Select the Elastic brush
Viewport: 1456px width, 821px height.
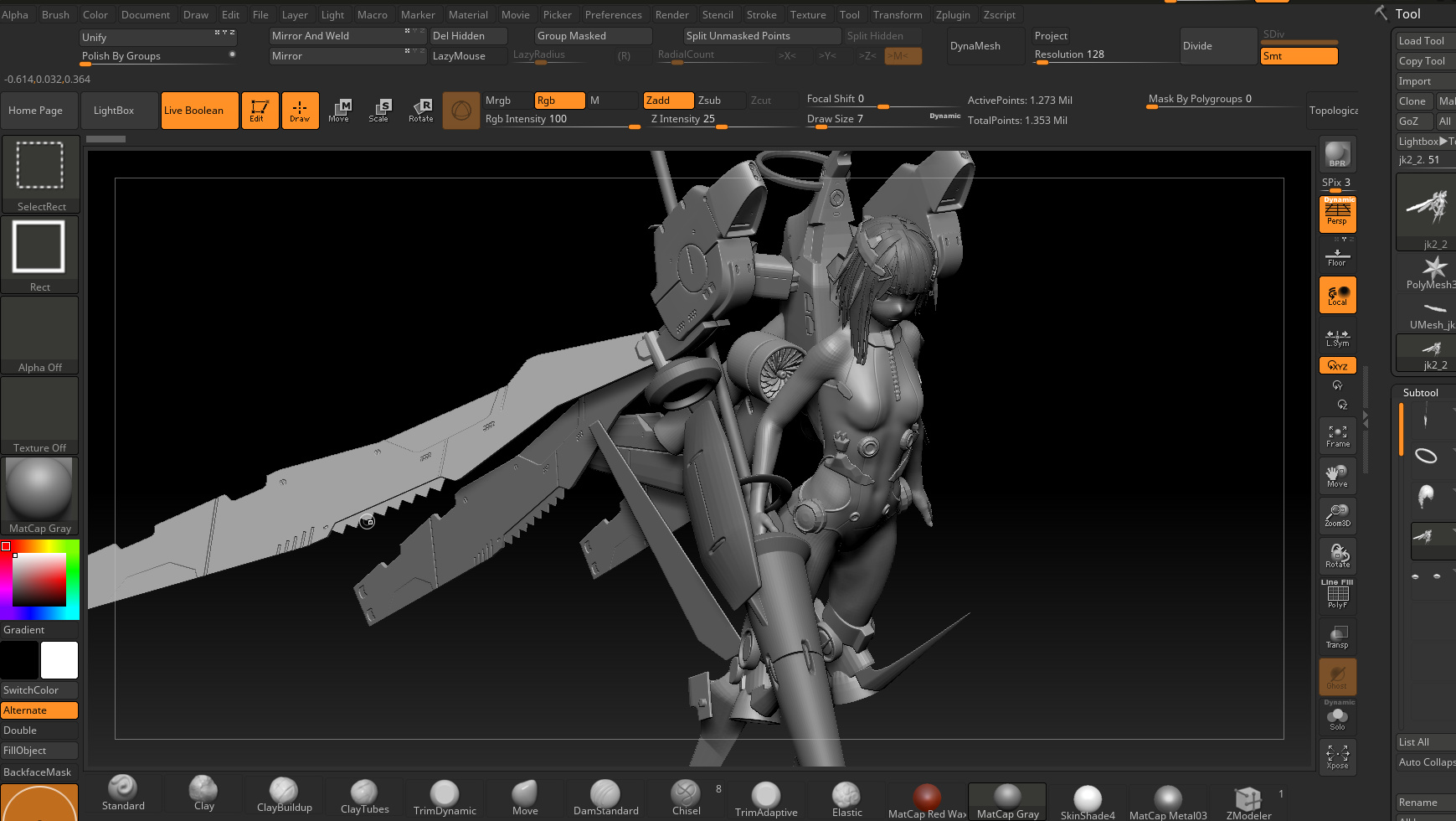point(846,800)
